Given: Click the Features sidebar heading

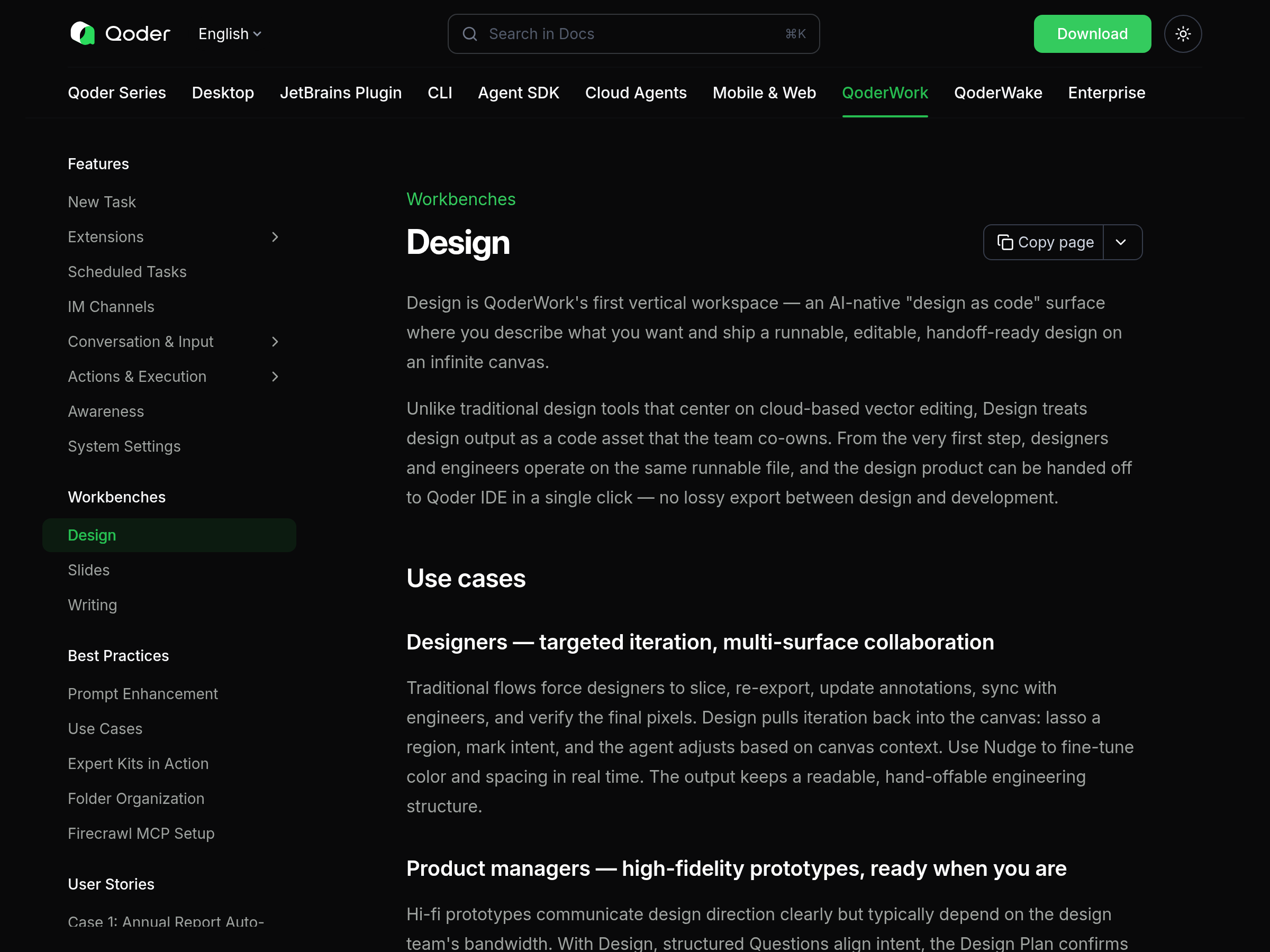Looking at the screenshot, I should pos(98,164).
